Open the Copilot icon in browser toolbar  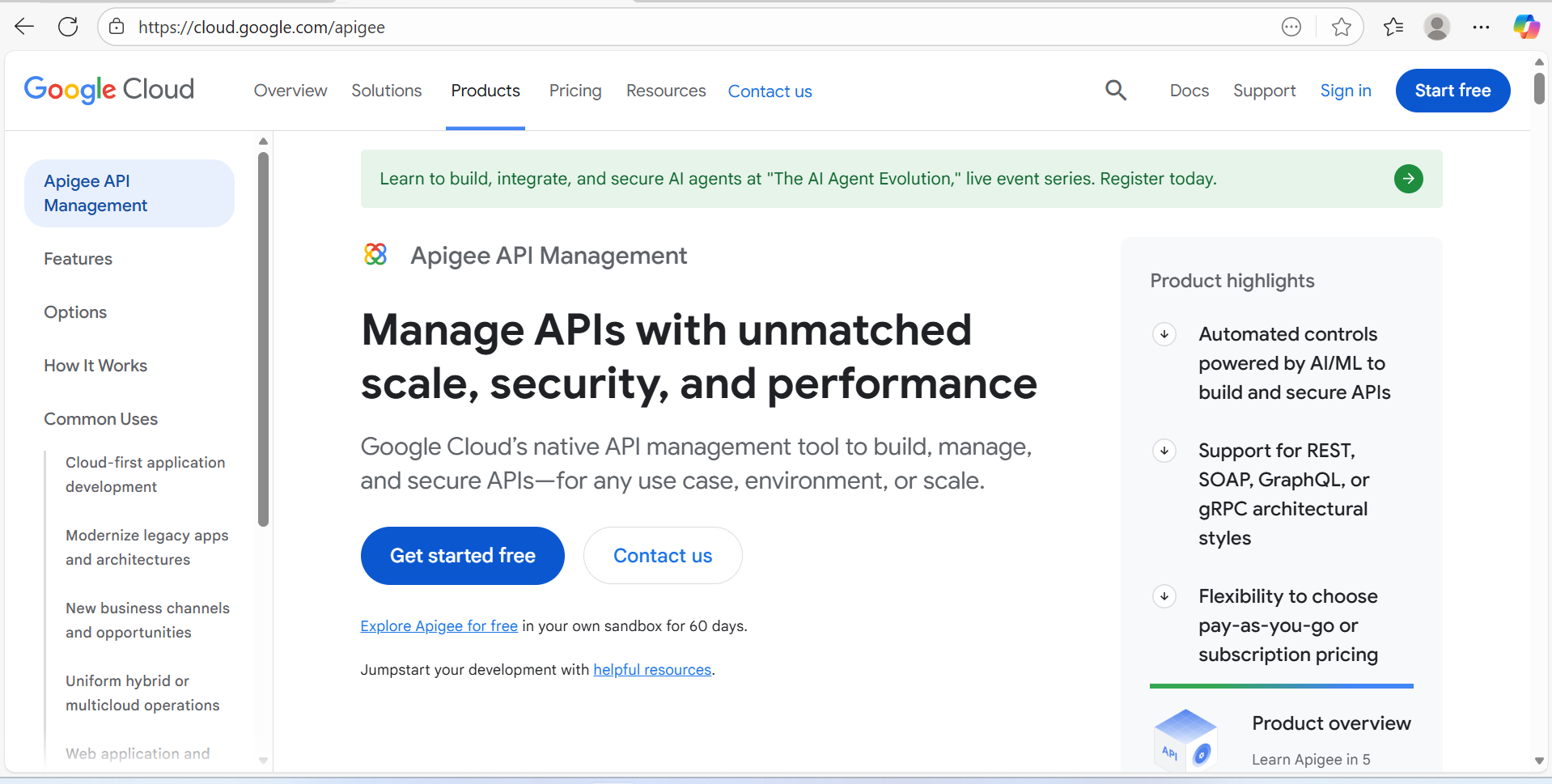tap(1525, 27)
